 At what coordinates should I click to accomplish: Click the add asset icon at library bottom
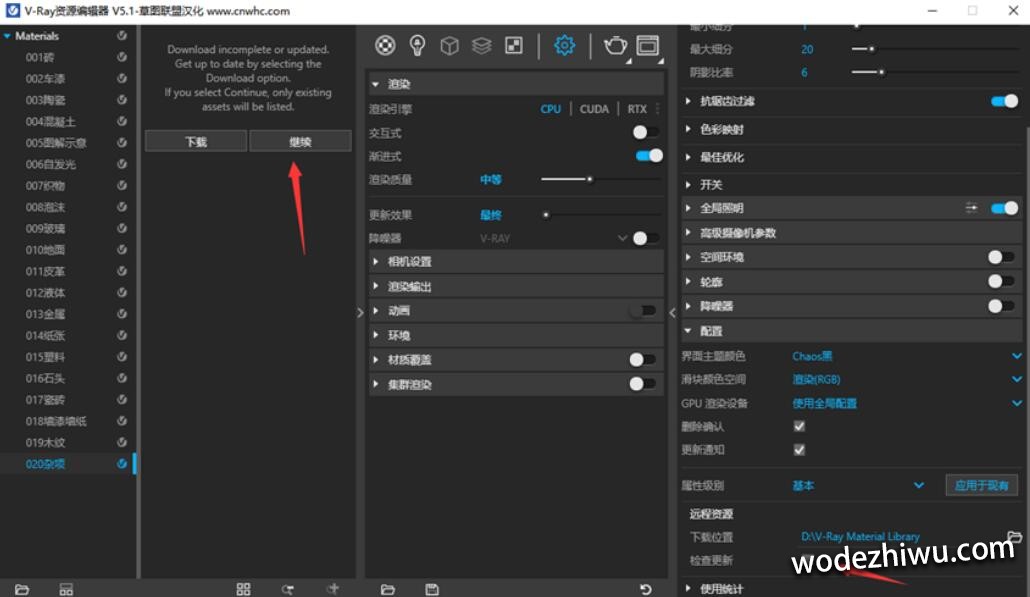333,589
